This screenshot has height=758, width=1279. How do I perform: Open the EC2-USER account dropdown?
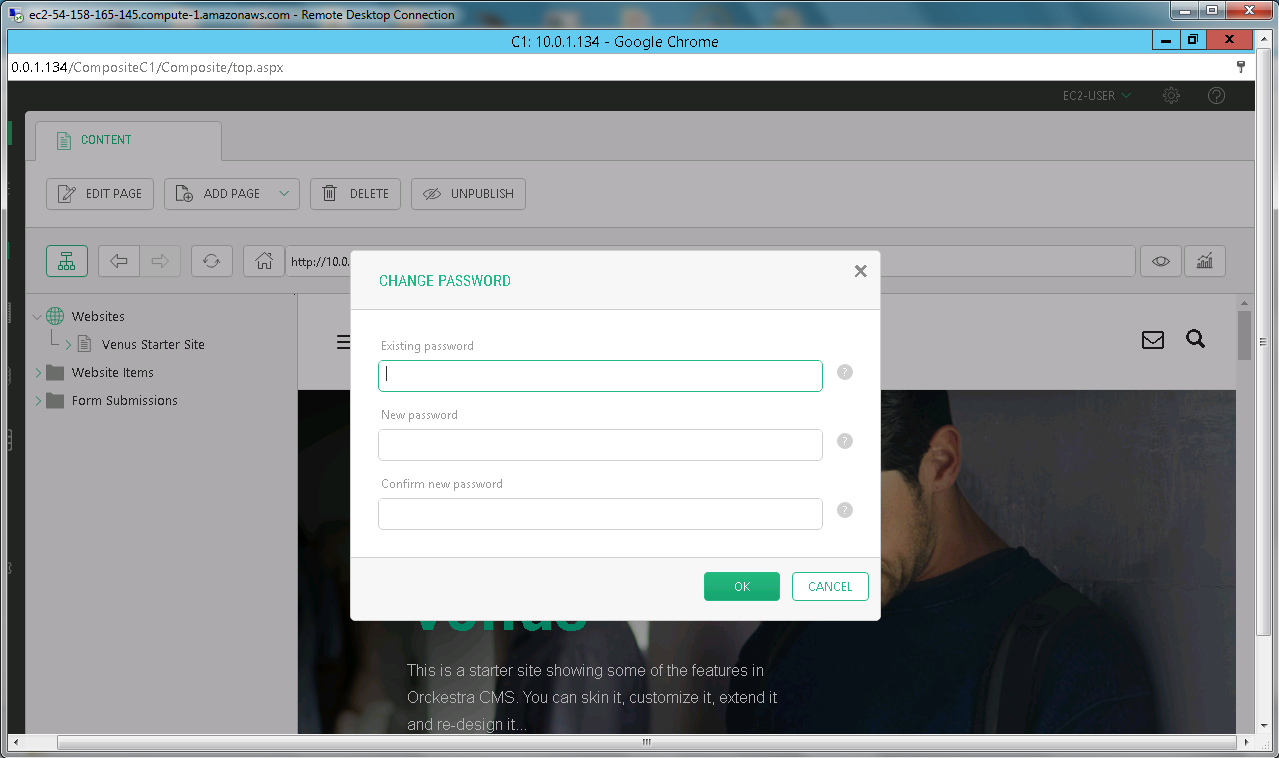(1096, 96)
